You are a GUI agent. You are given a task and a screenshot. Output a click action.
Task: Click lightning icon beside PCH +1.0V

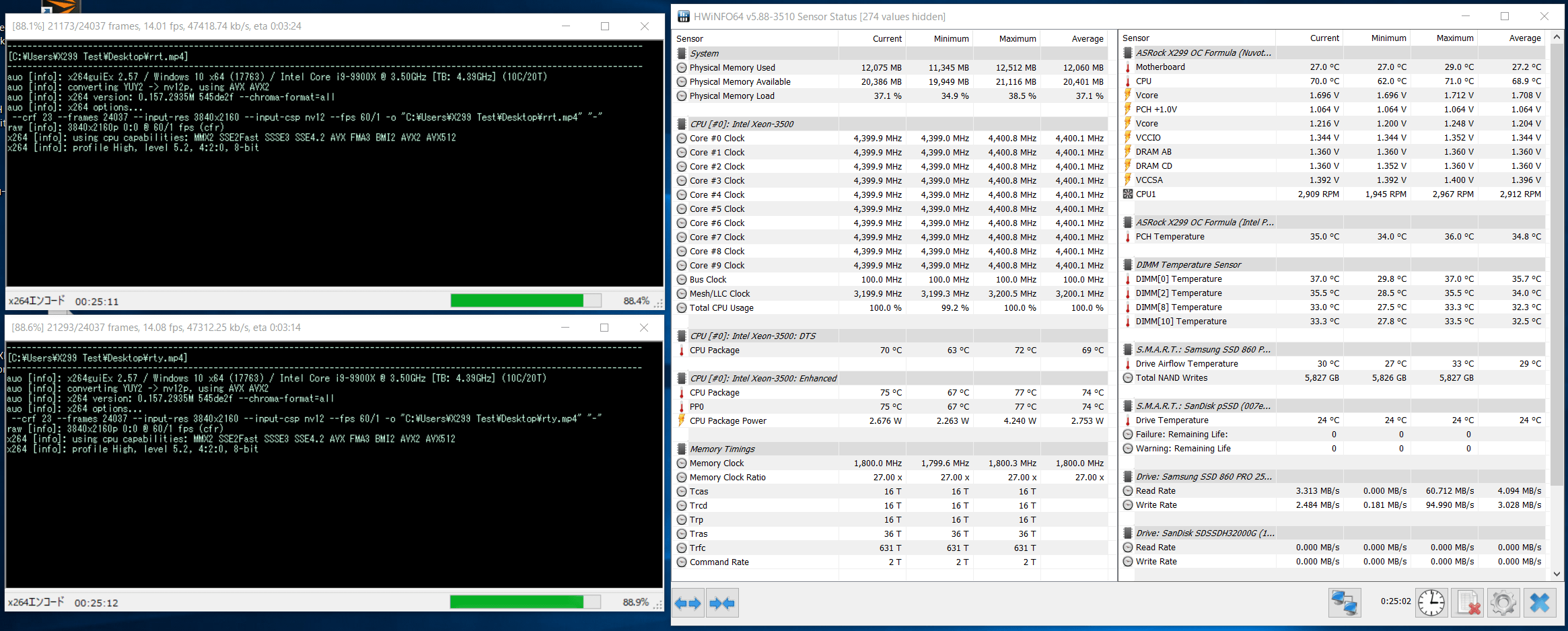1128,109
